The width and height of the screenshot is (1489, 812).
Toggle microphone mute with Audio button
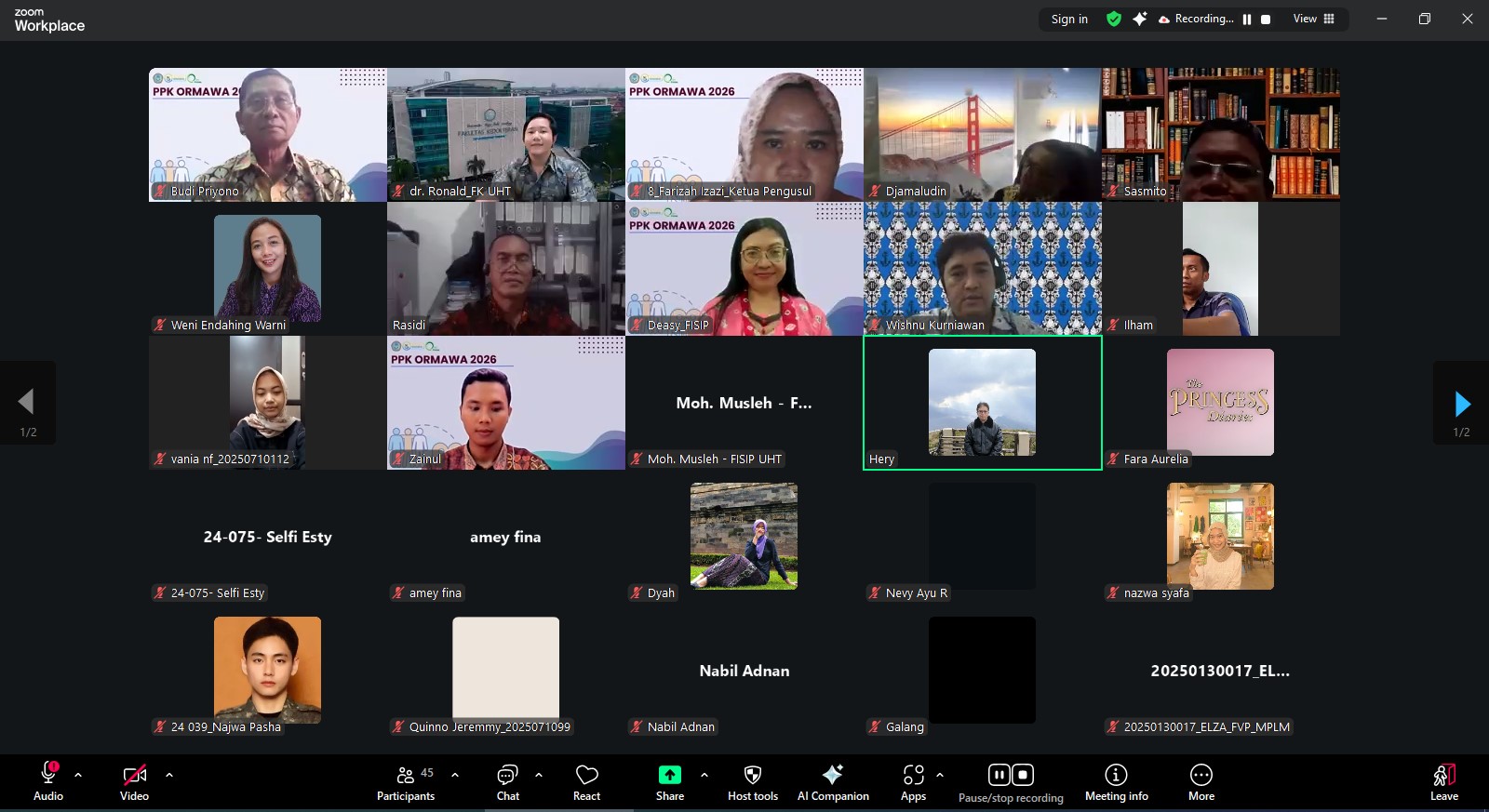click(x=48, y=782)
